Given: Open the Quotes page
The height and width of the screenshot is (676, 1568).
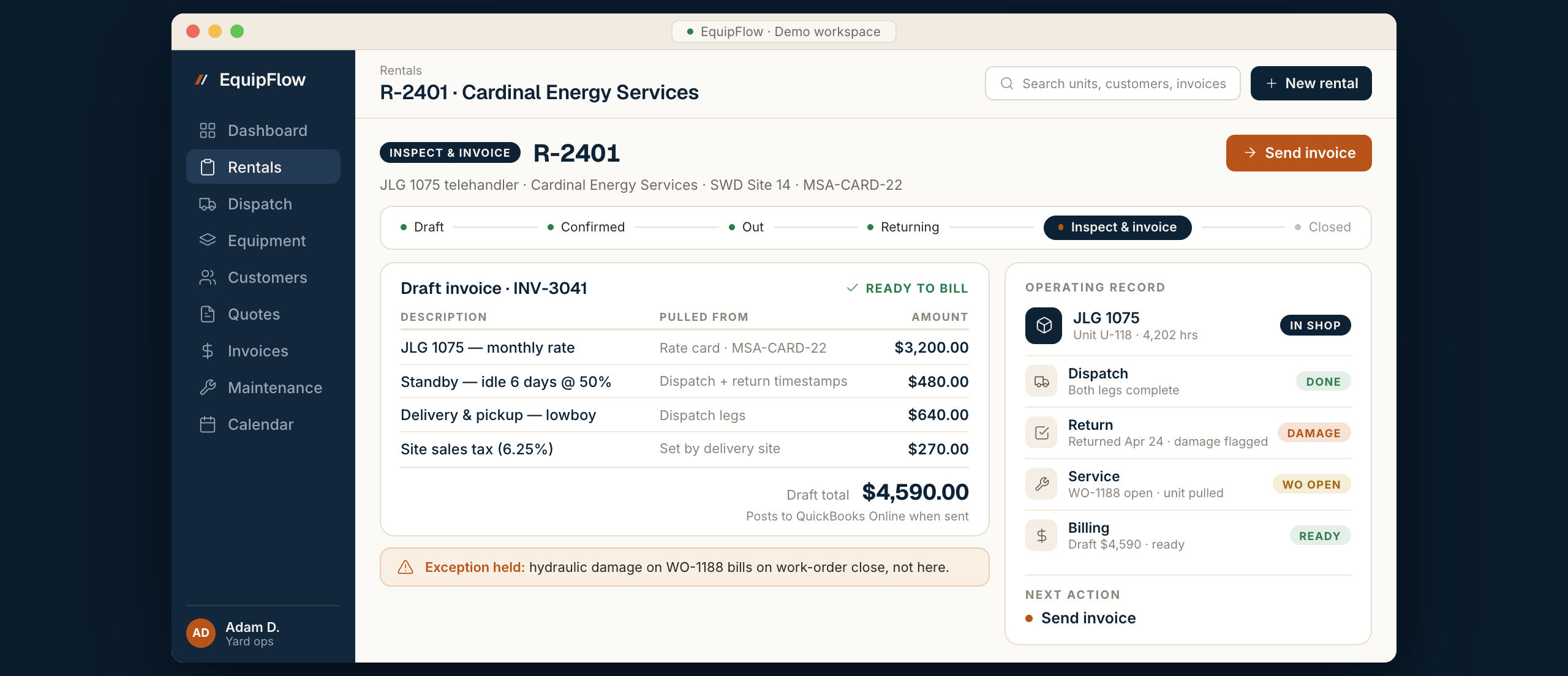Looking at the screenshot, I should 263,314.
